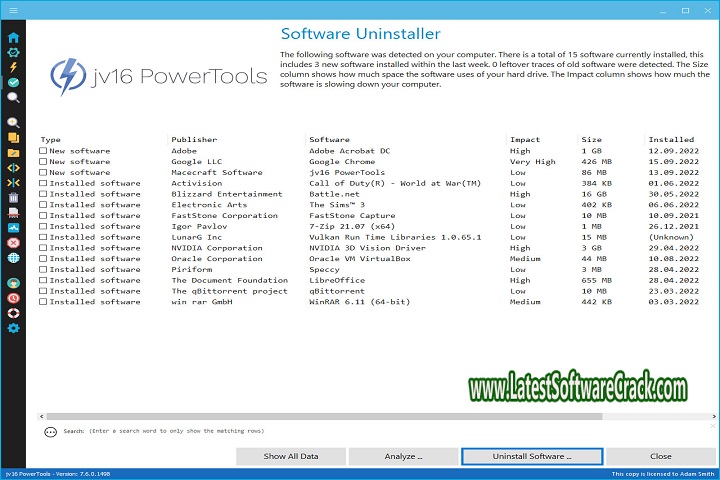
Task: Click the search options icon beside Search
Action: coord(51,432)
